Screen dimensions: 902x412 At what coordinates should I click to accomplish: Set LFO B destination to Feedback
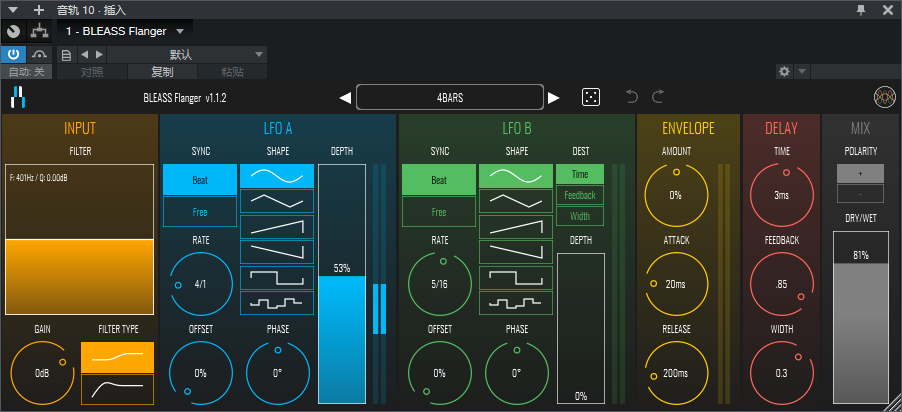click(580, 195)
